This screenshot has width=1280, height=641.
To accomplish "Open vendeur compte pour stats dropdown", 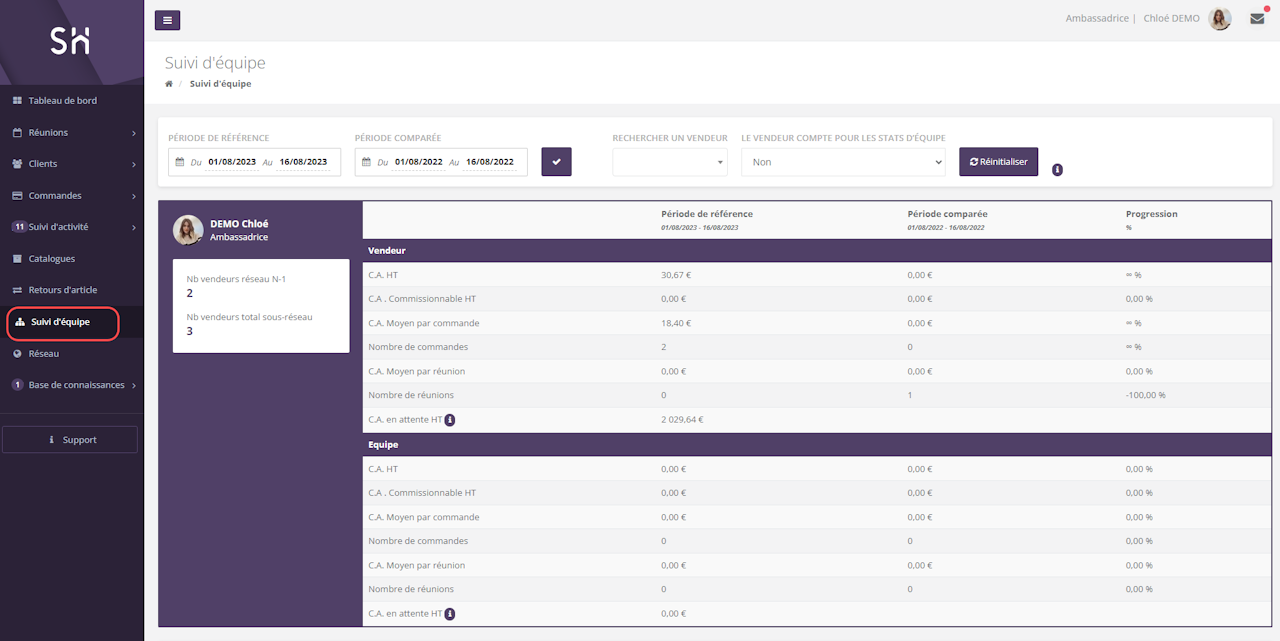I will point(842,162).
